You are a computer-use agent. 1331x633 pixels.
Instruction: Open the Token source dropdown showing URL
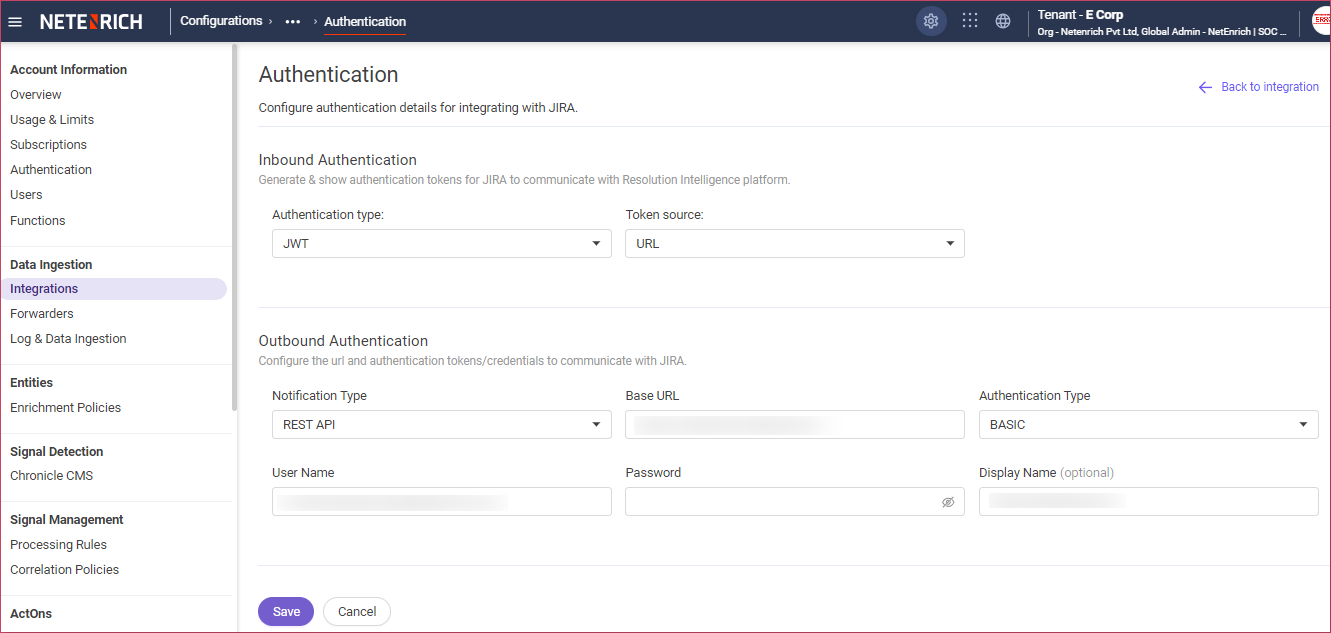pyautogui.click(x=794, y=243)
